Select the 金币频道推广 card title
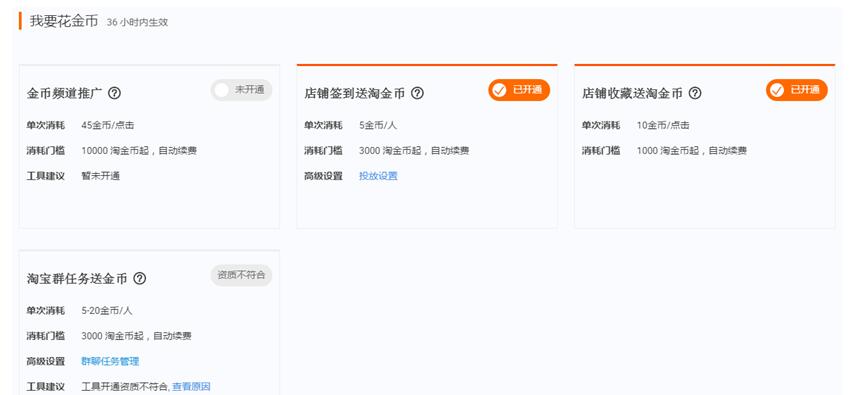 (x=64, y=93)
